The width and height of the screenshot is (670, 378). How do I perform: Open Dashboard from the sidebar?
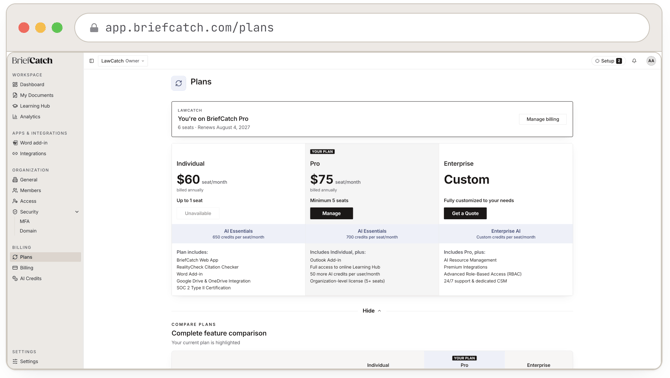click(29, 85)
